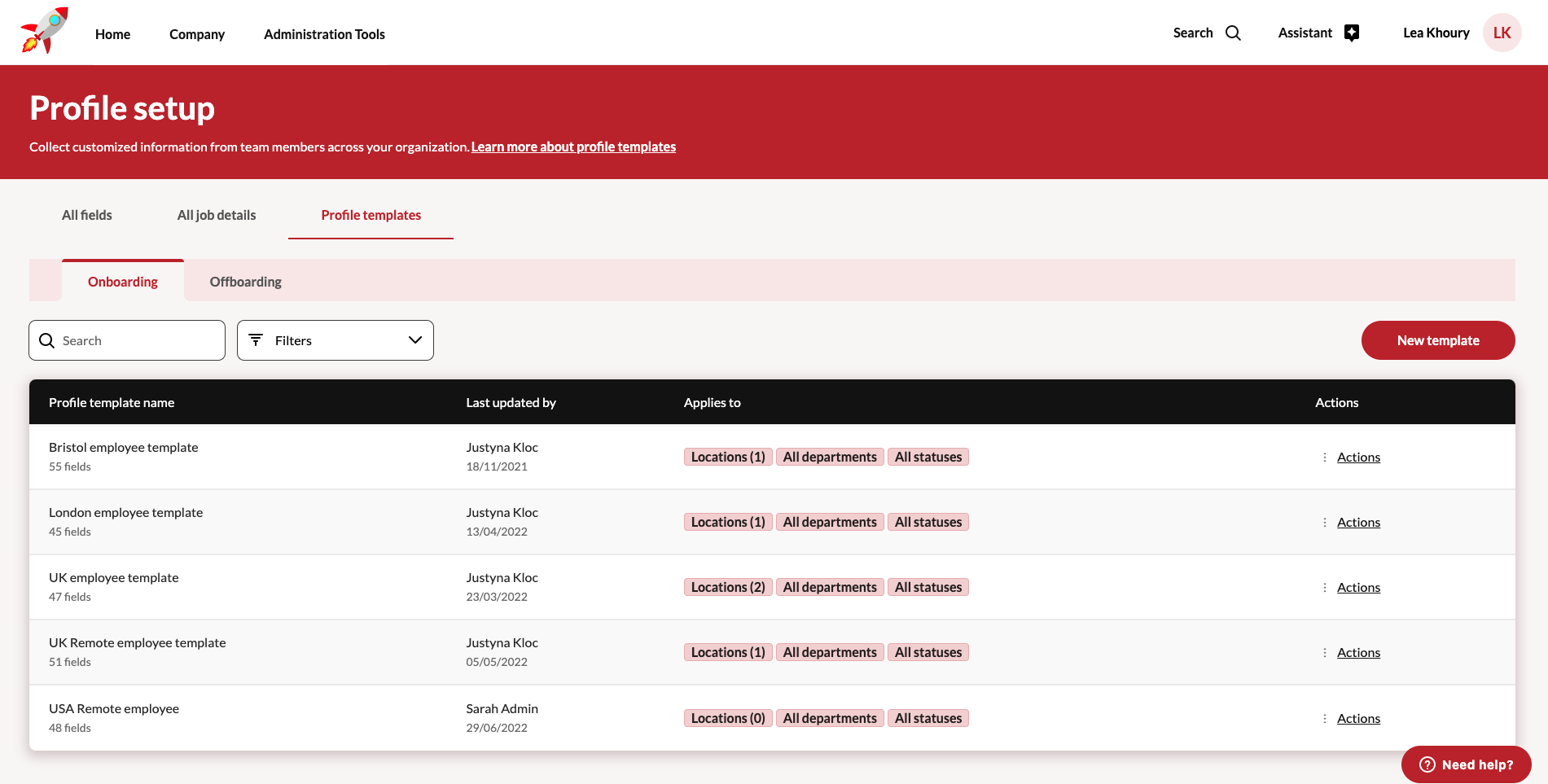Click the three-dot icon for Bristol template

point(1325,458)
